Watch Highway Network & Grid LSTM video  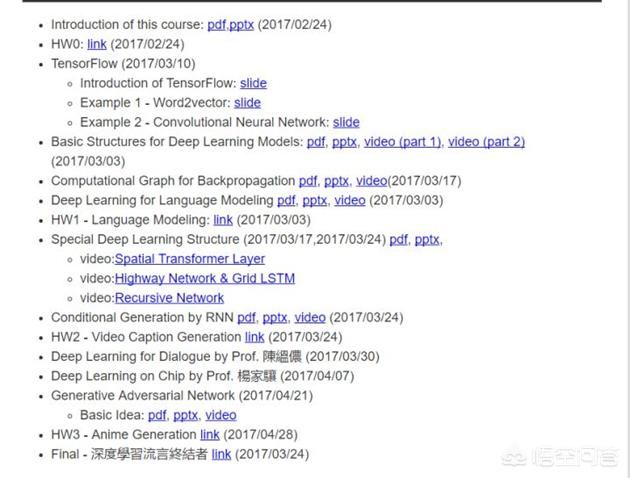pos(205,279)
